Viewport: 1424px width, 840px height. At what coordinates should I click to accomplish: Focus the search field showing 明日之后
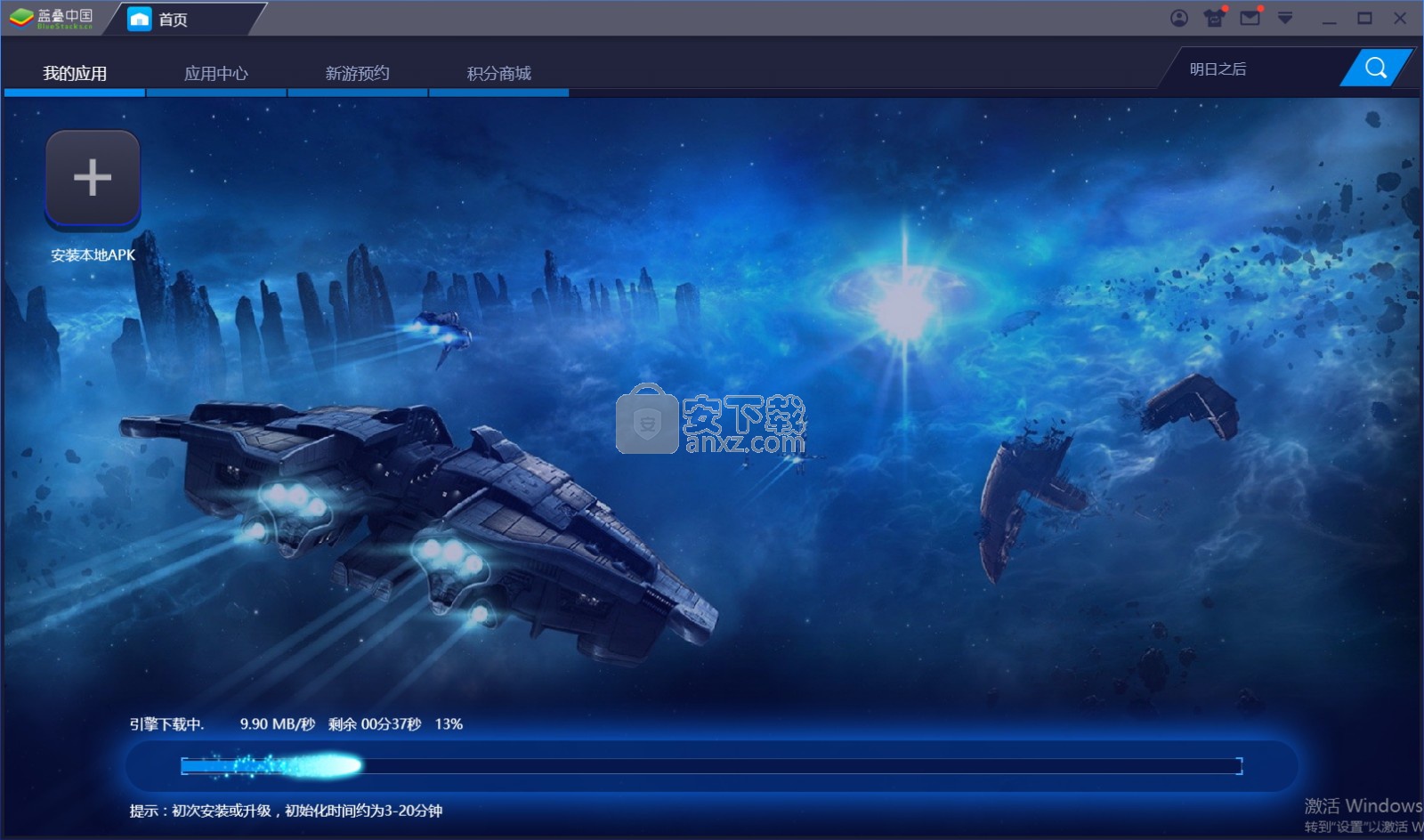click(x=1255, y=69)
